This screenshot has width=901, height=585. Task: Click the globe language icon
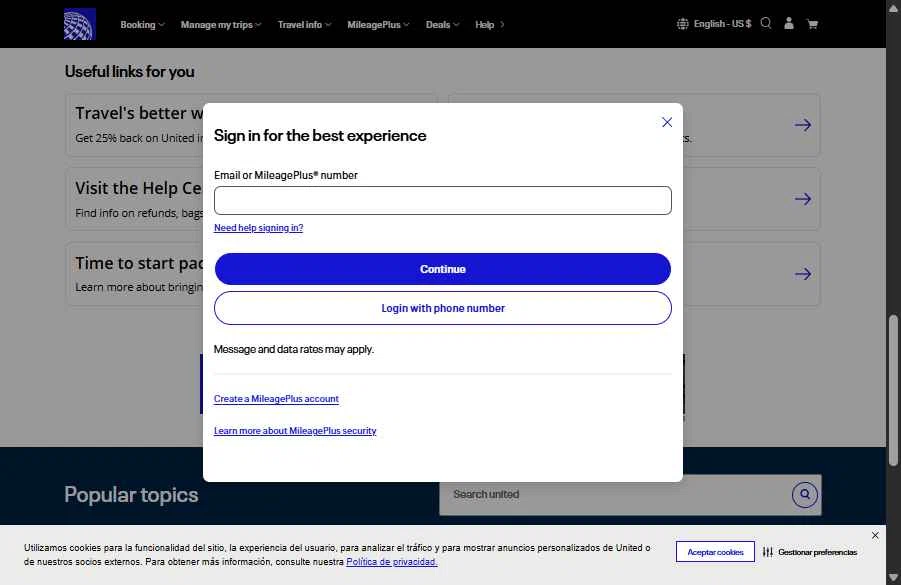click(x=683, y=24)
